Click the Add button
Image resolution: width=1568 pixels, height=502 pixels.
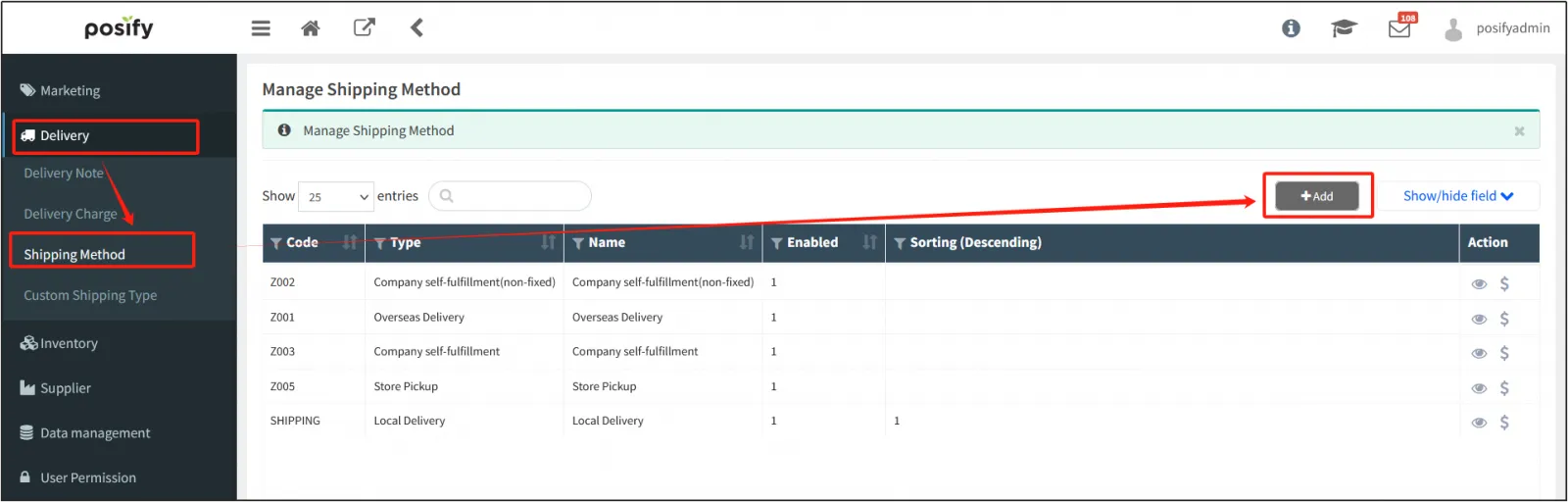[1316, 196]
